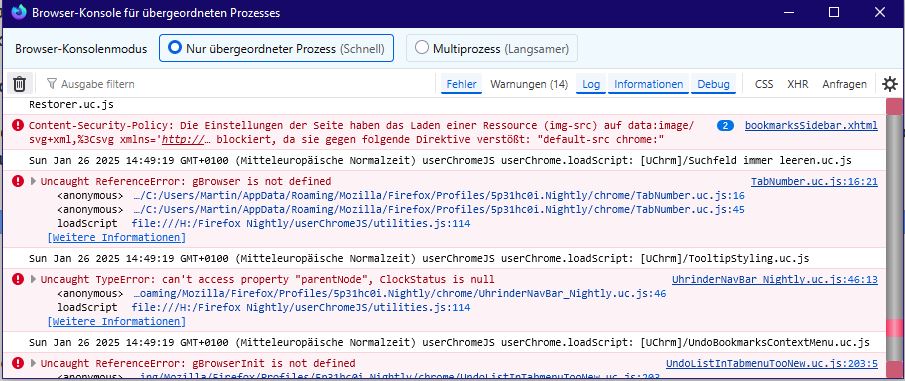This screenshot has height=381, width=905.
Task: Open console settings gear icon
Action: click(x=889, y=84)
